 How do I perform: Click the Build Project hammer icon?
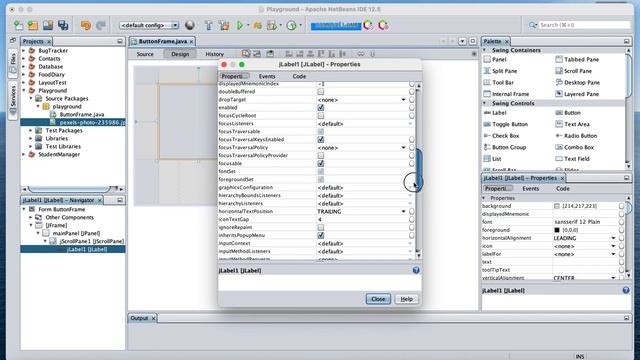tap(209, 25)
